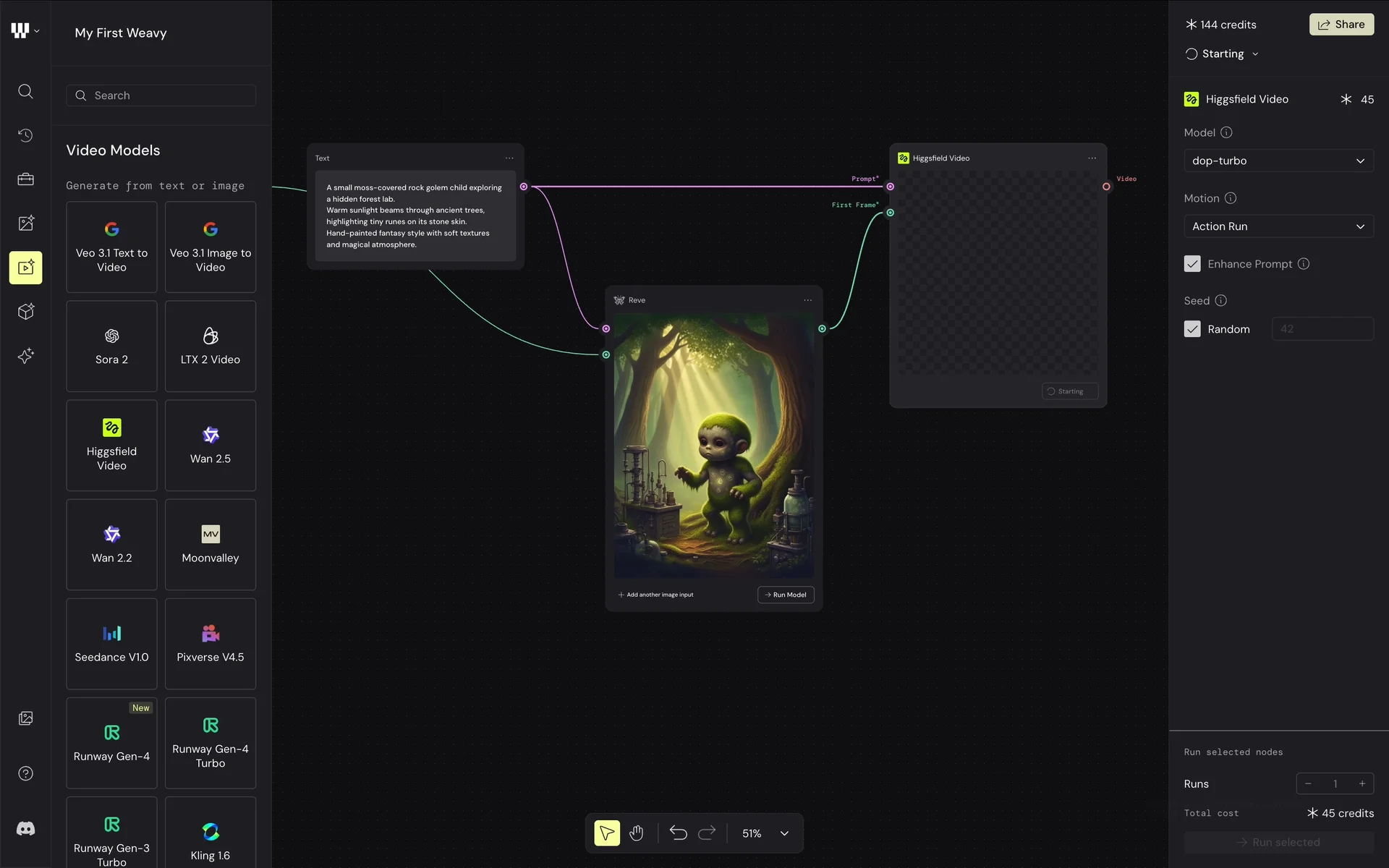The image size is (1389, 868).
Task: Click the toolbox icon in sidebar
Action: tap(25, 179)
